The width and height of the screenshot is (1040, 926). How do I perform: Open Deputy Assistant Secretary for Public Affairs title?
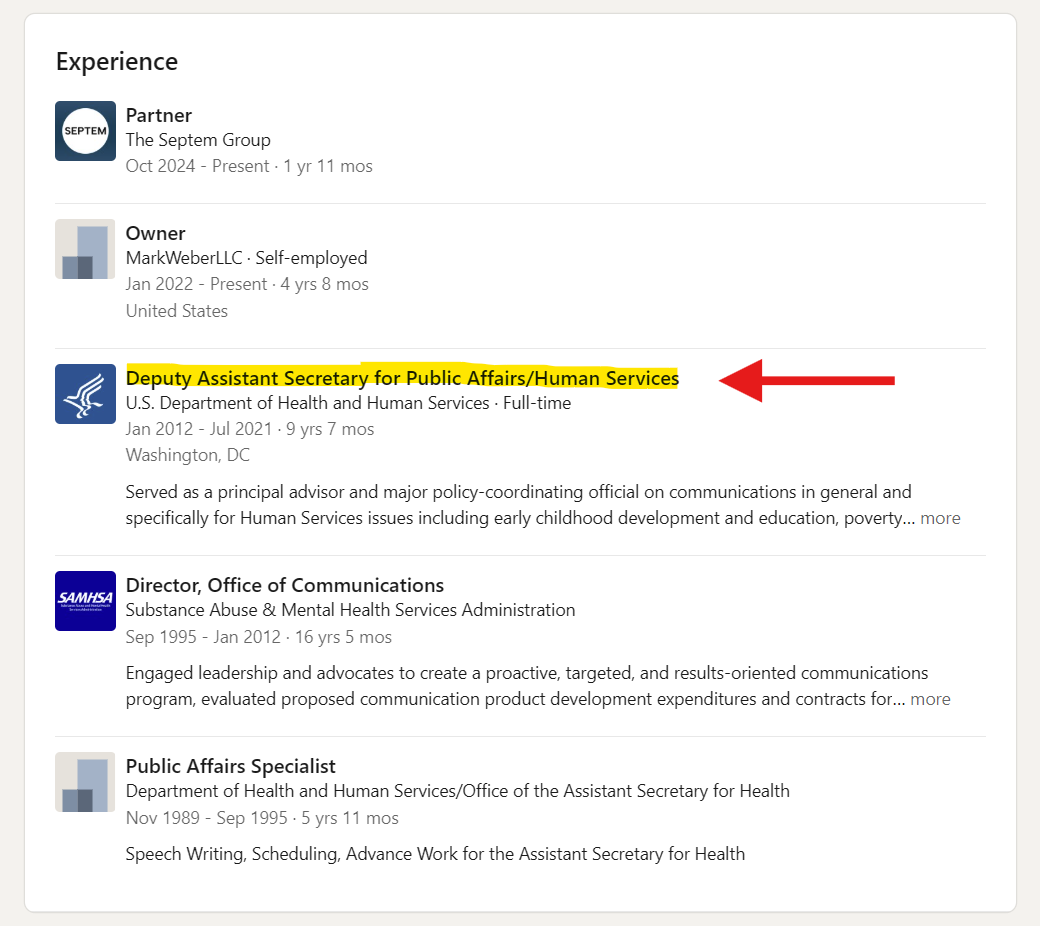(x=402, y=378)
